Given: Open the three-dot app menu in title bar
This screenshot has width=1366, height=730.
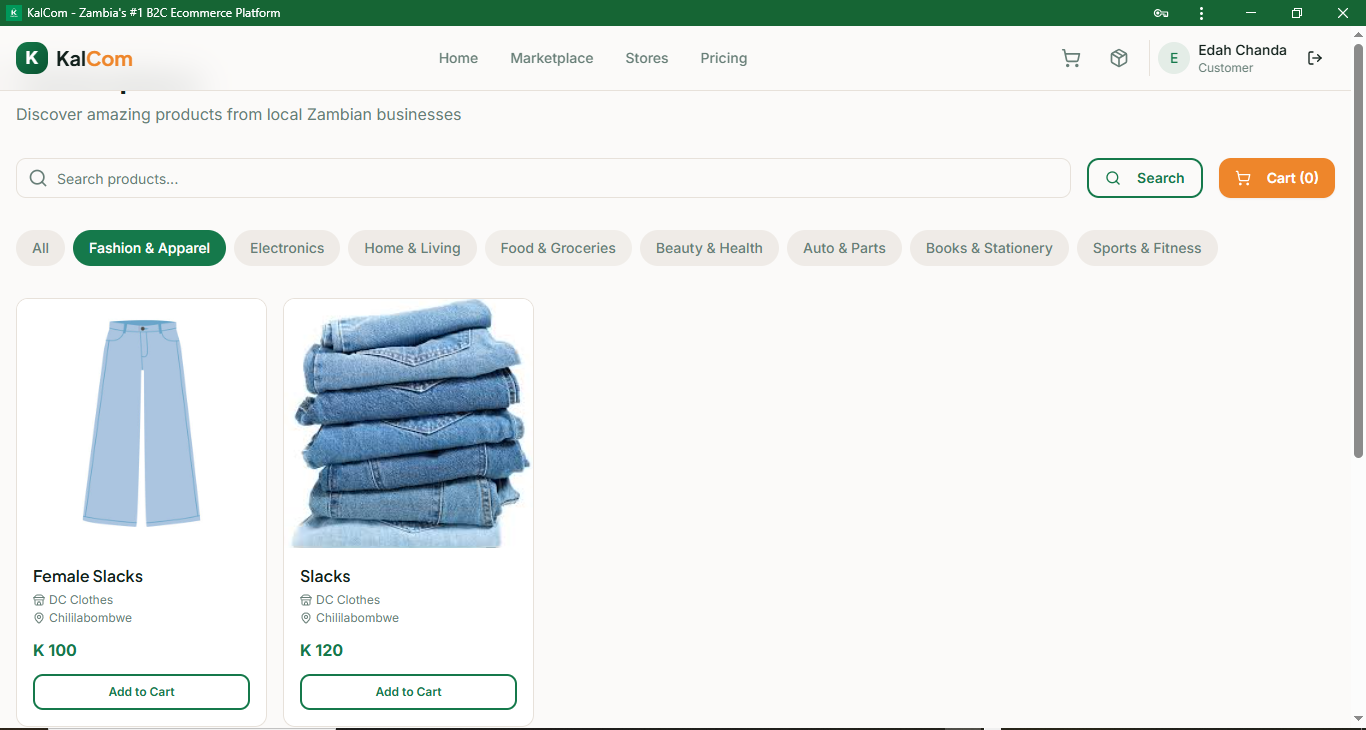Looking at the screenshot, I should coord(1201,13).
